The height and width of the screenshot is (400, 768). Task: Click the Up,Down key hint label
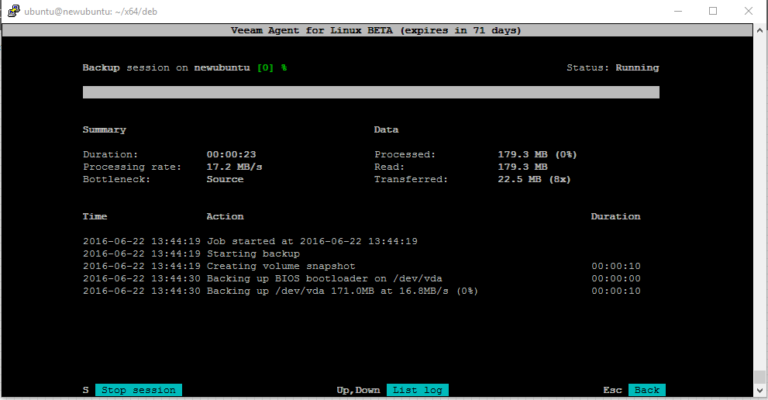pos(358,390)
